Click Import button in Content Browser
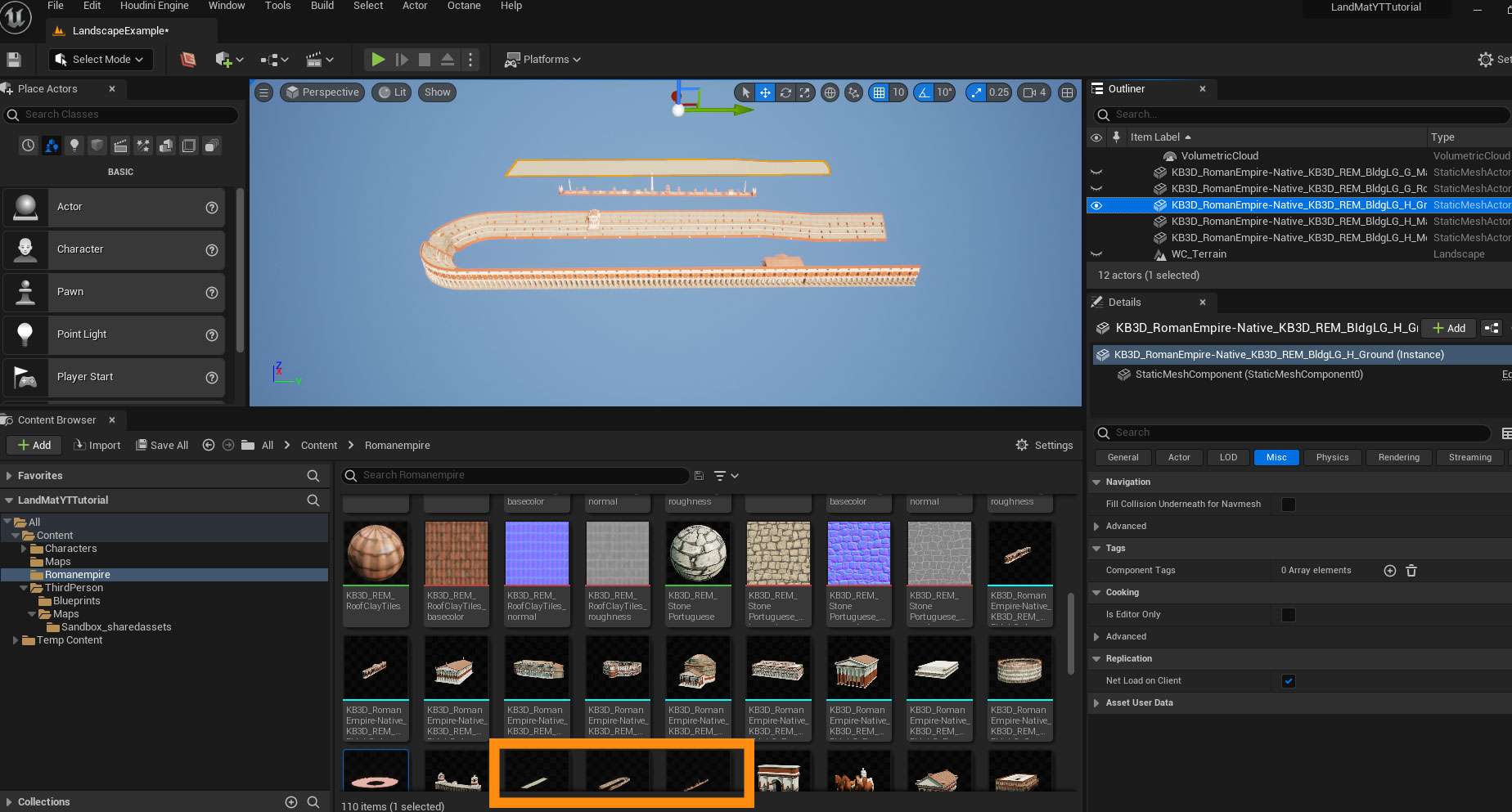The image size is (1512, 812). pos(97,445)
